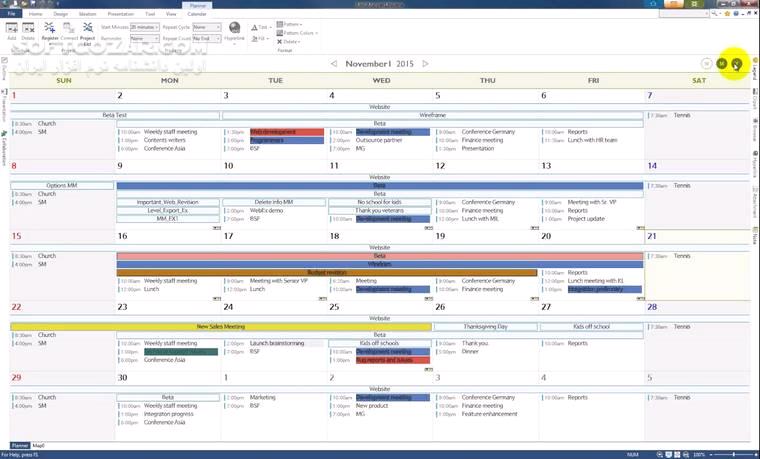
Task: Adjust the zoom slider in status bar
Action: click(x=734, y=455)
